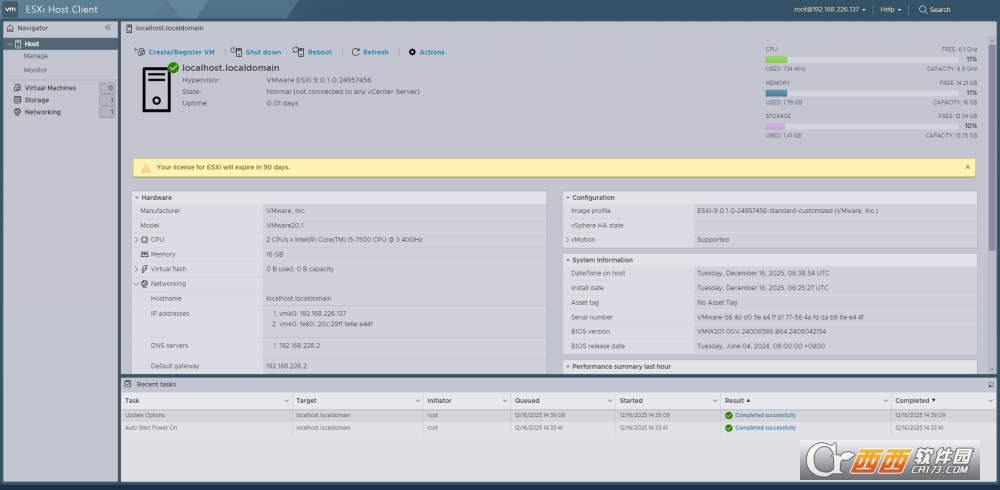
Task: Select Manage under Host
Action: coord(36,56)
